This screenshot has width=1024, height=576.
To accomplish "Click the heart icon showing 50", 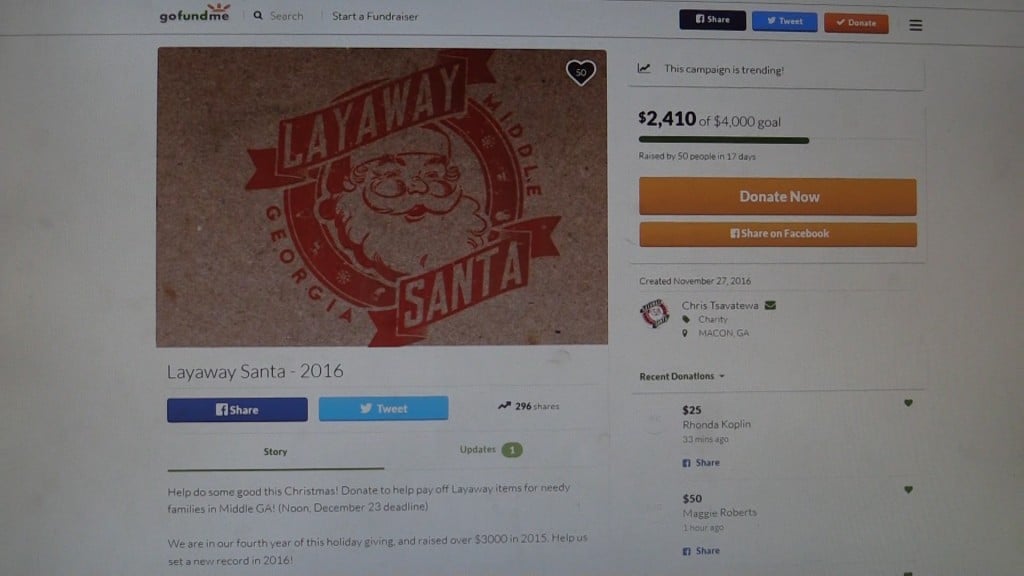I will [581, 72].
